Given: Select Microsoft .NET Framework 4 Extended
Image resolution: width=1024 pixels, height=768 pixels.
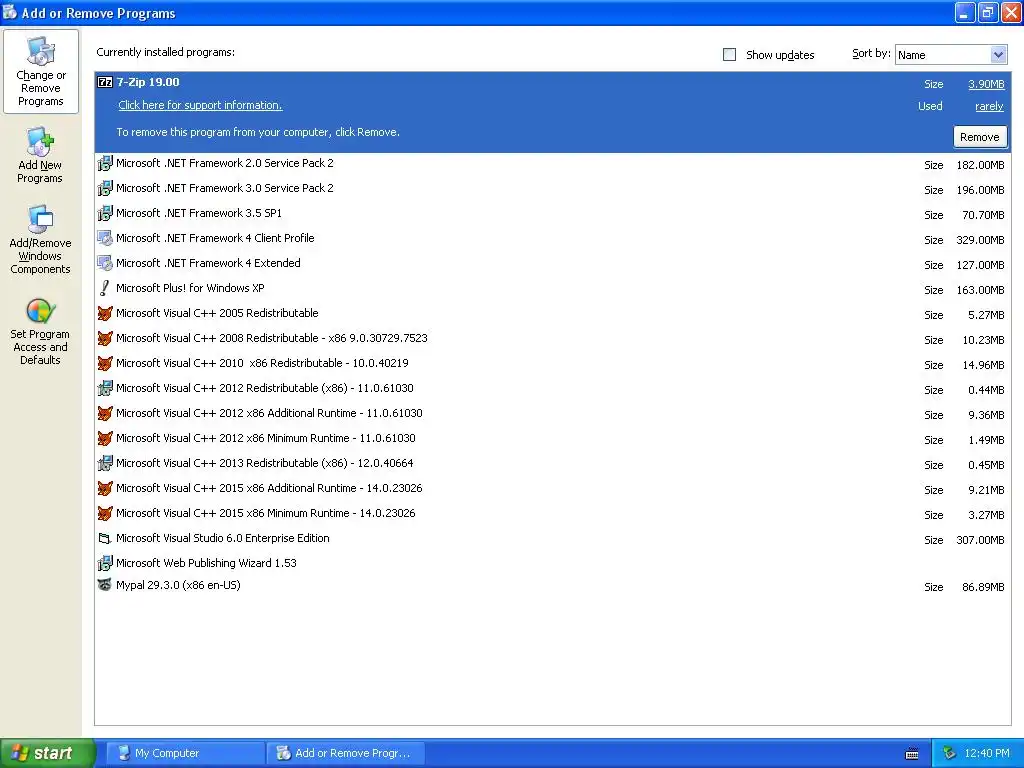Looking at the screenshot, I should [552, 264].
